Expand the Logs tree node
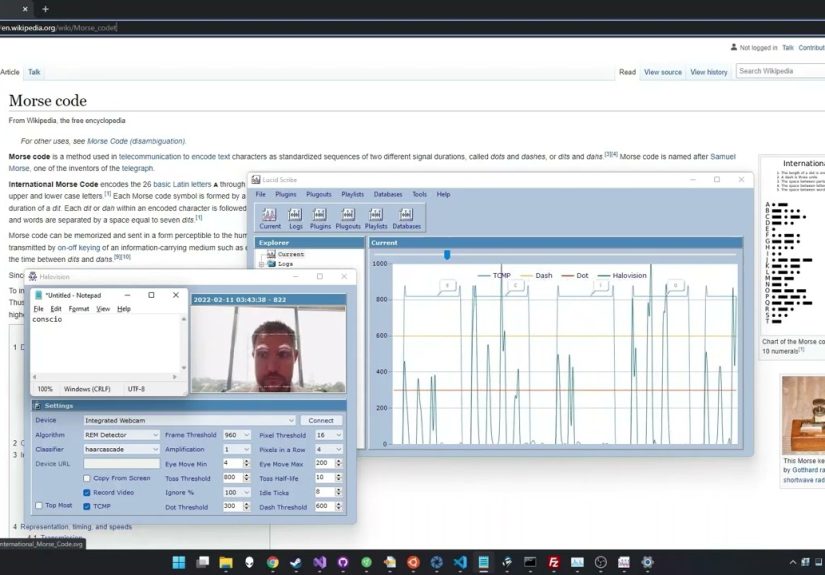This screenshot has height=575, width=825. pyautogui.click(x=261, y=264)
